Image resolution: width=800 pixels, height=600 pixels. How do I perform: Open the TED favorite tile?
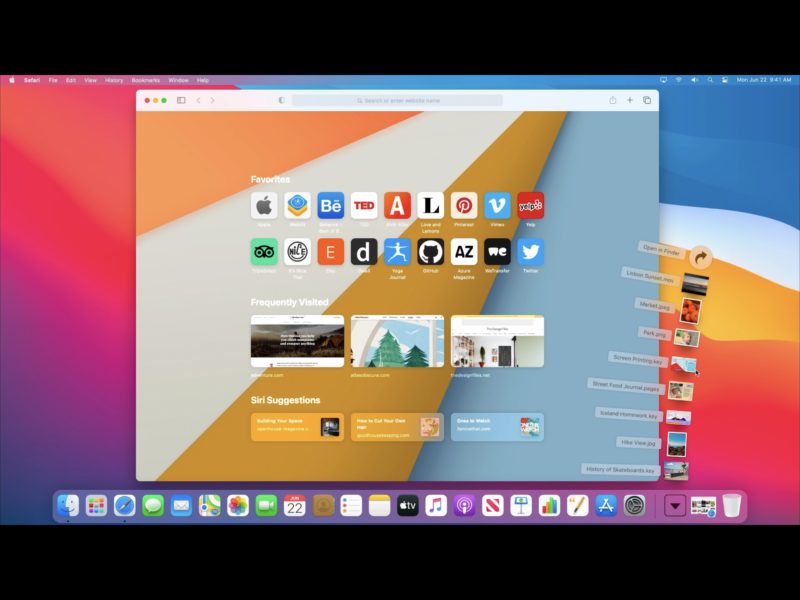coord(364,205)
